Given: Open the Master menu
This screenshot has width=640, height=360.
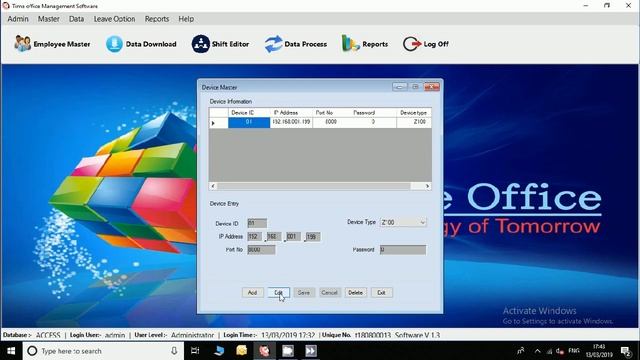Looking at the screenshot, I should point(49,19).
